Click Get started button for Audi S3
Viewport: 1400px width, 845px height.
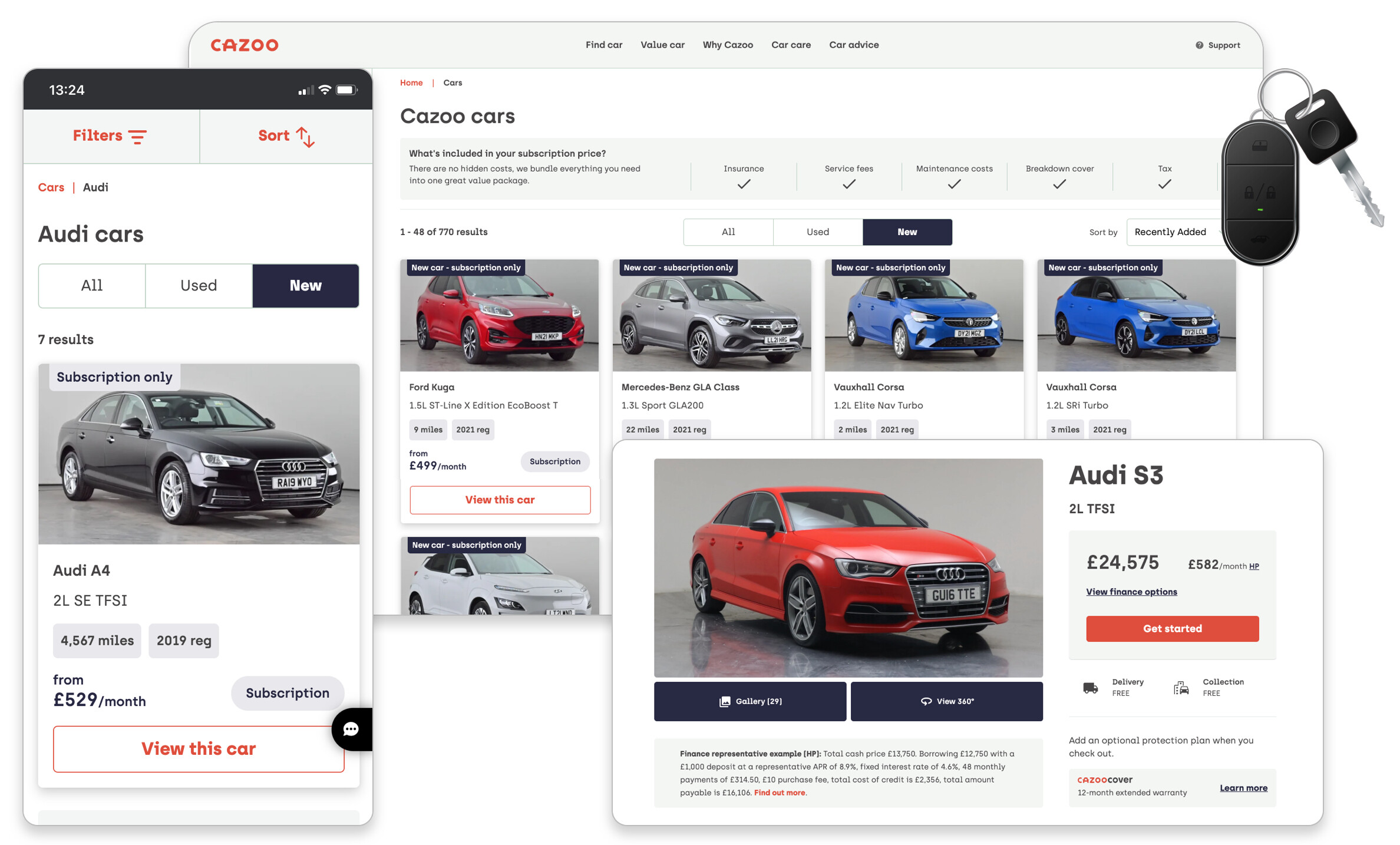1173,628
